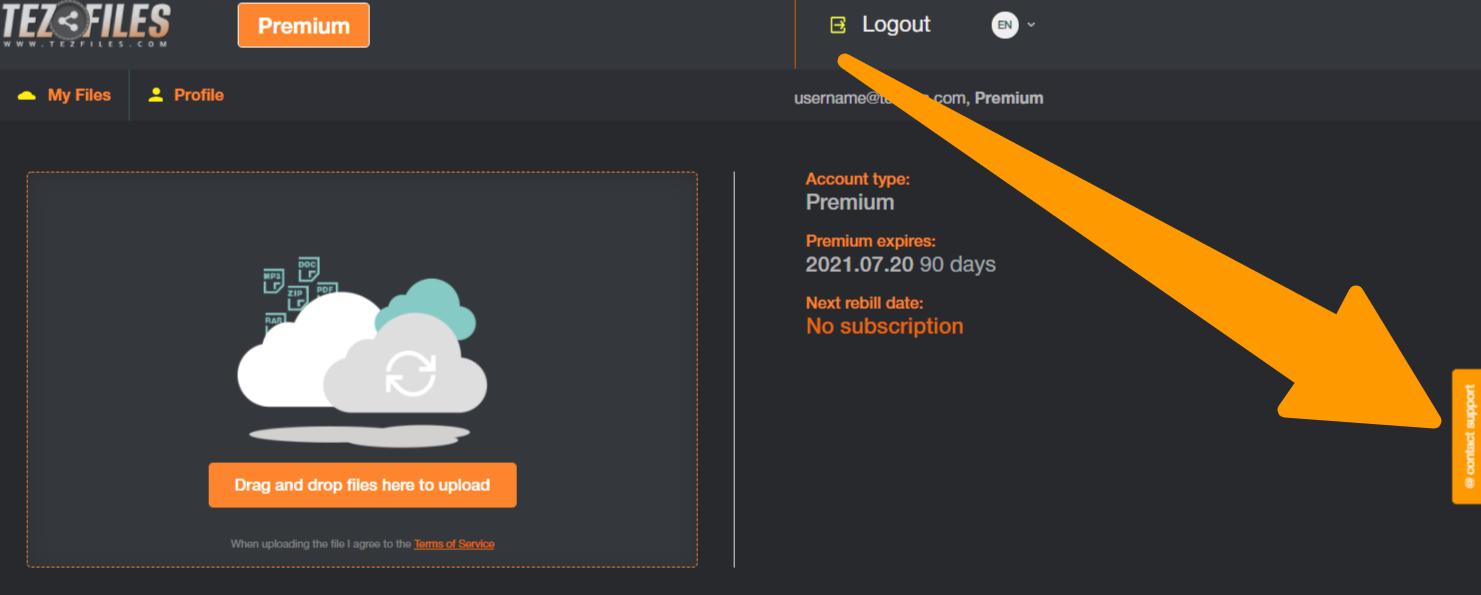
Task: Click the No subscription text
Action: 885,326
